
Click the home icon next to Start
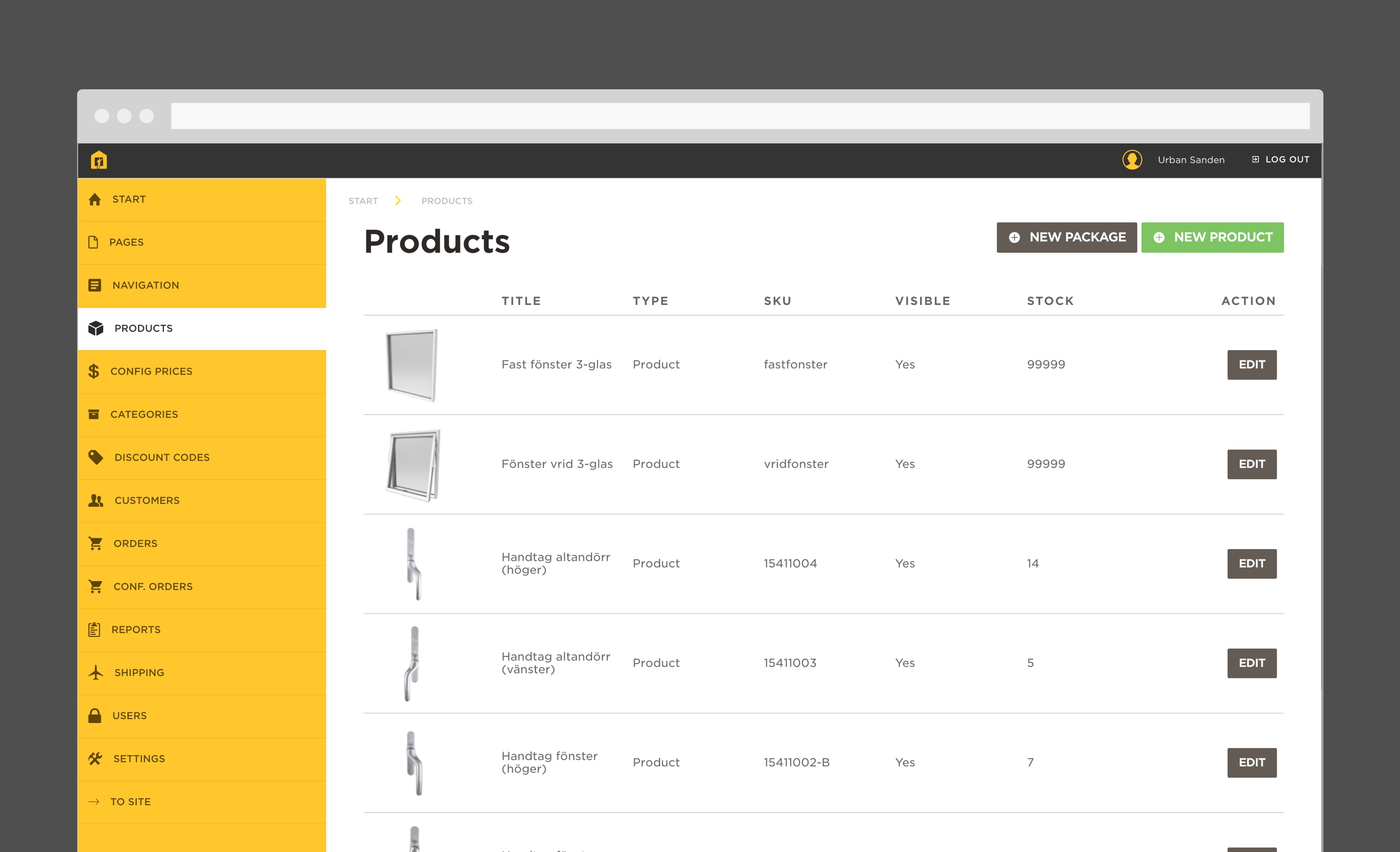95,199
